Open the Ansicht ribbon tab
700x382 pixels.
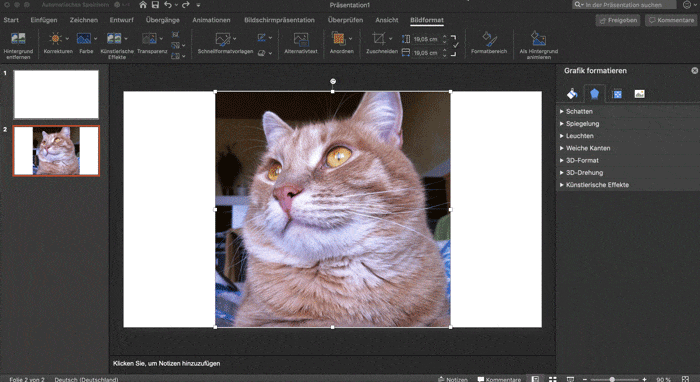tap(387, 20)
